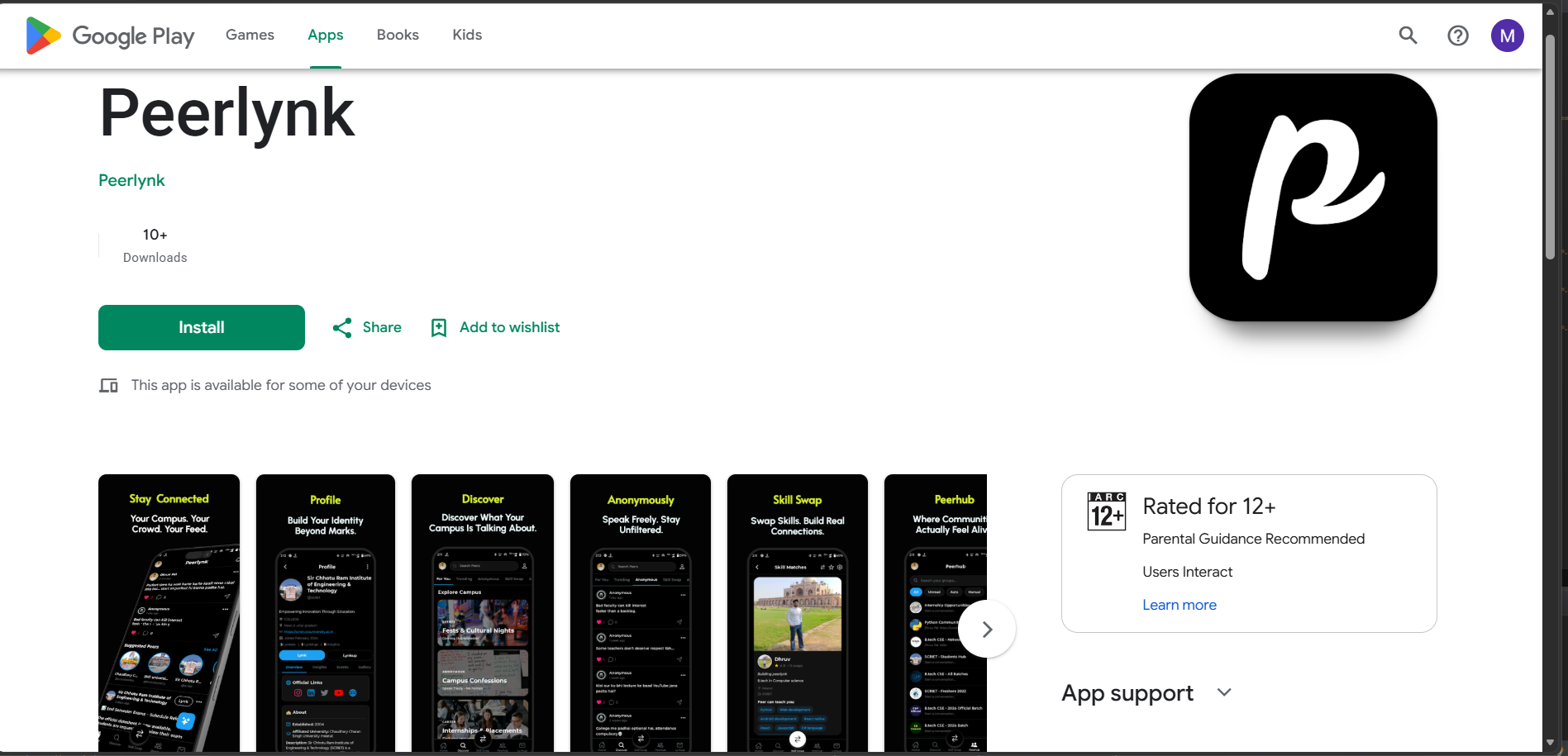The height and width of the screenshot is (756, 1568).
Task: Open the Anonymously screenshot thumbnail
Action: [641, 613]
